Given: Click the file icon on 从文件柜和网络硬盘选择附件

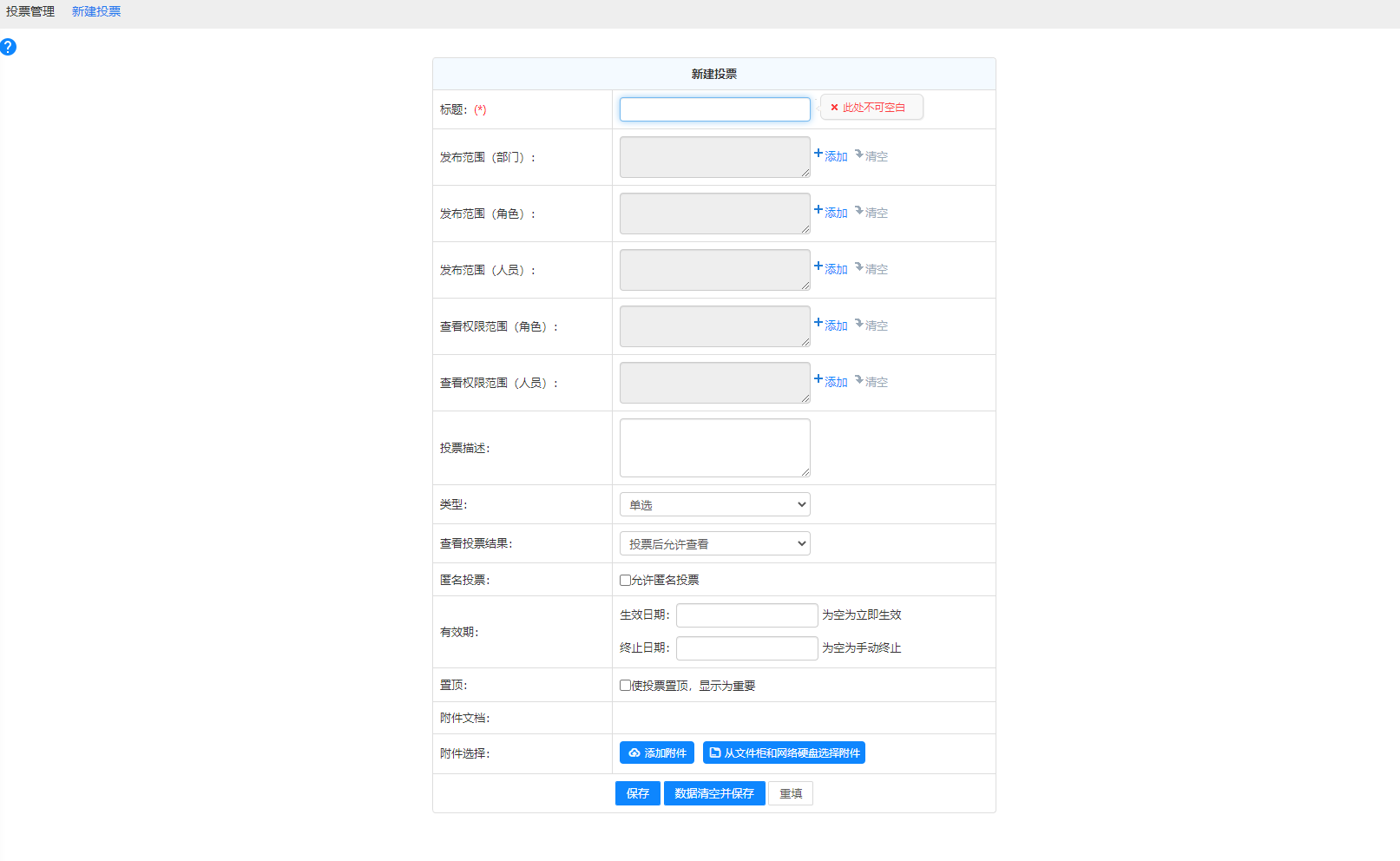Looking at the screenshot, I should (x=715, y=753).
